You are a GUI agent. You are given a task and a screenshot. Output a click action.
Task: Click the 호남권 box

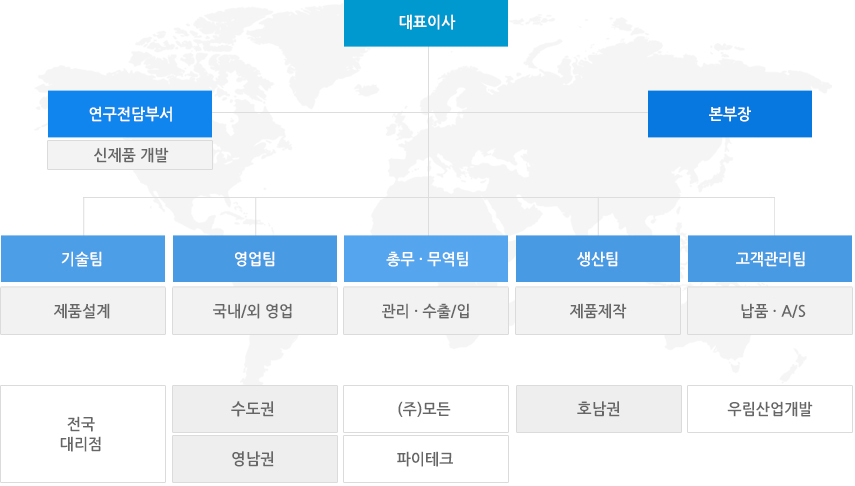(x=599, y=409)
